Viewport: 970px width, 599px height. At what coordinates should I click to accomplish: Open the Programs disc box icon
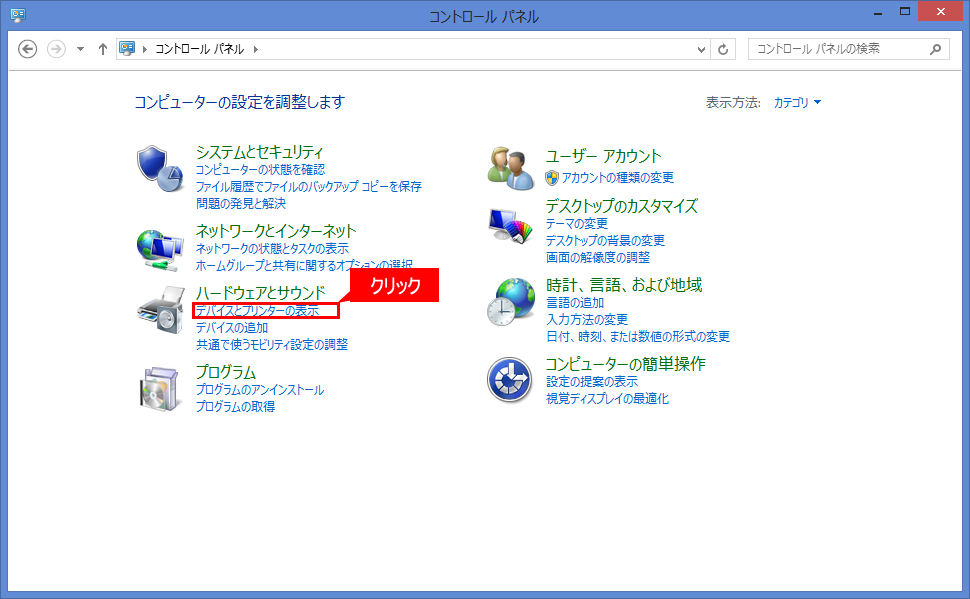click(x=160, y=388)
